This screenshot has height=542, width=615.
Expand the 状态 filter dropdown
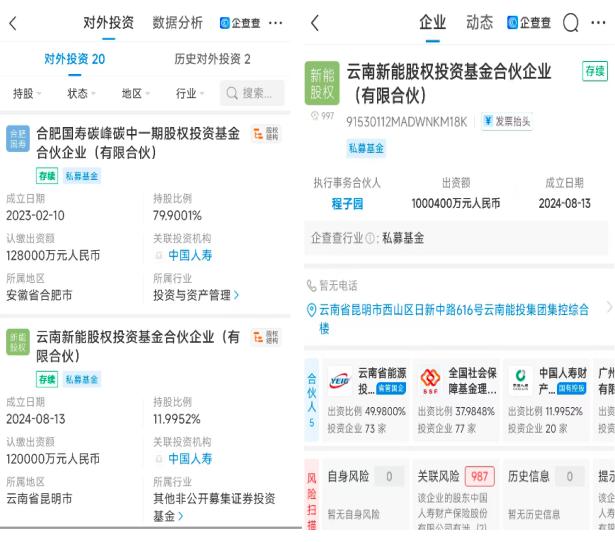(x=81, y=93)
